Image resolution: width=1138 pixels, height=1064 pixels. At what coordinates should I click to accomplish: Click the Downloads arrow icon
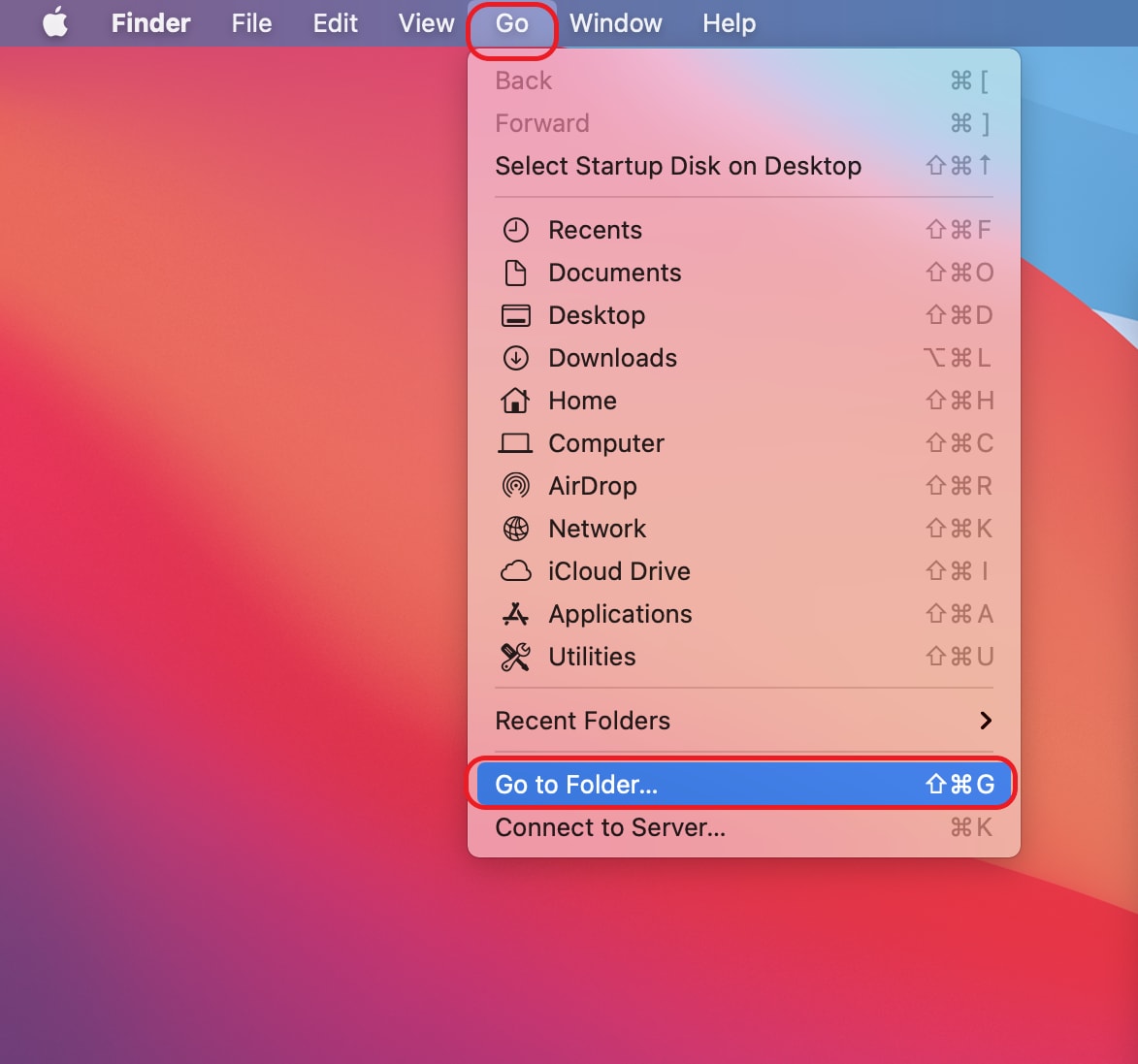pos(515,358)
